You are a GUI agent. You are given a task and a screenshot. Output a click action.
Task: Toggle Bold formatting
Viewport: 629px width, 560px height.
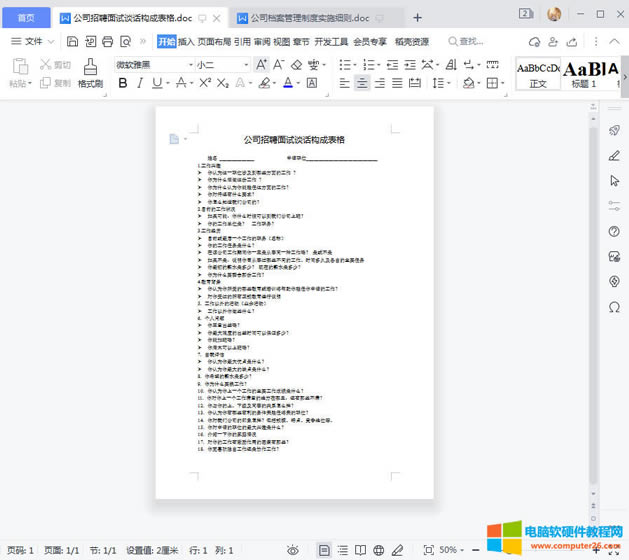(x=123, y=84)
